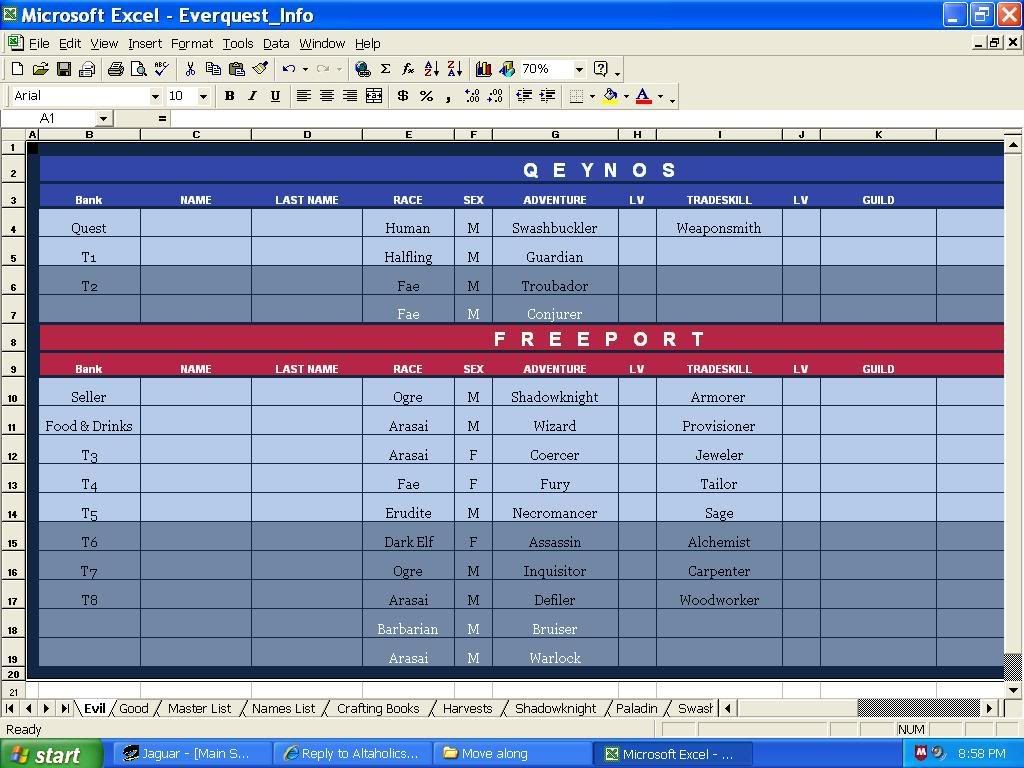The width and height of the screenshot is (1024, 768).
Task: Open the Move along folder taskbar button
Action: 512,754
